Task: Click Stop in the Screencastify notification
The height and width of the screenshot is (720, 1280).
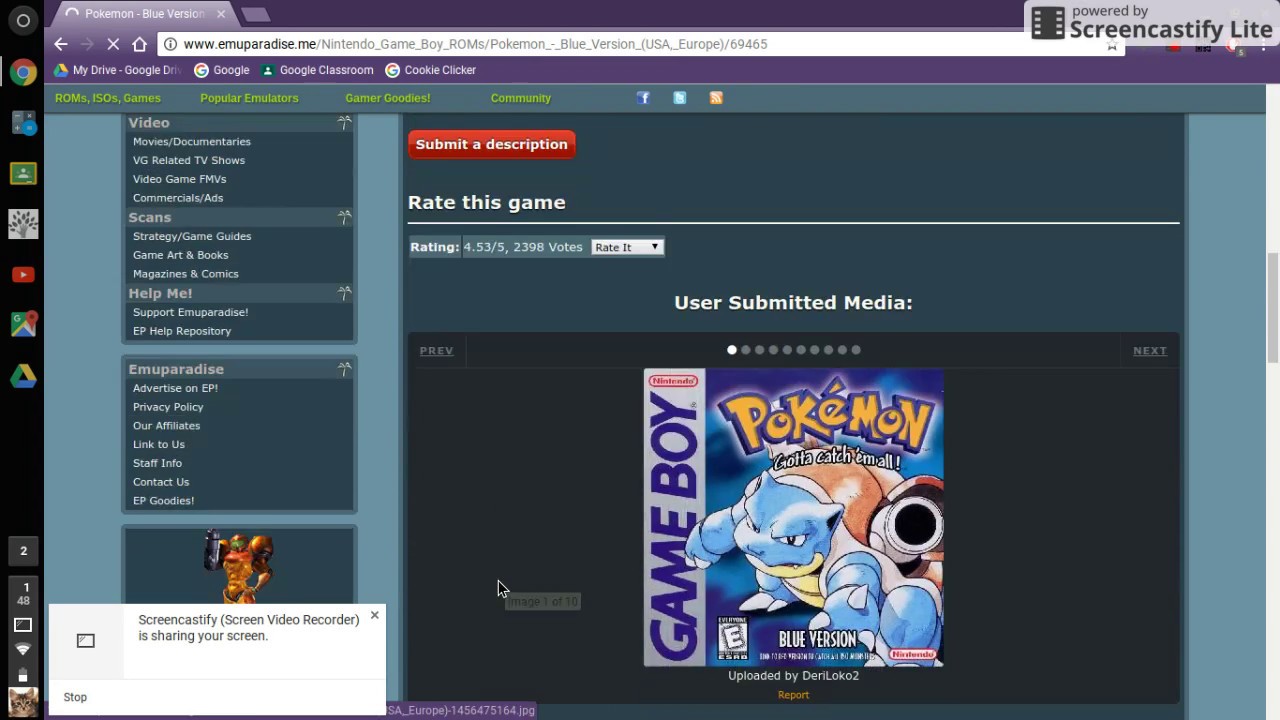Action: click(75, 697)
